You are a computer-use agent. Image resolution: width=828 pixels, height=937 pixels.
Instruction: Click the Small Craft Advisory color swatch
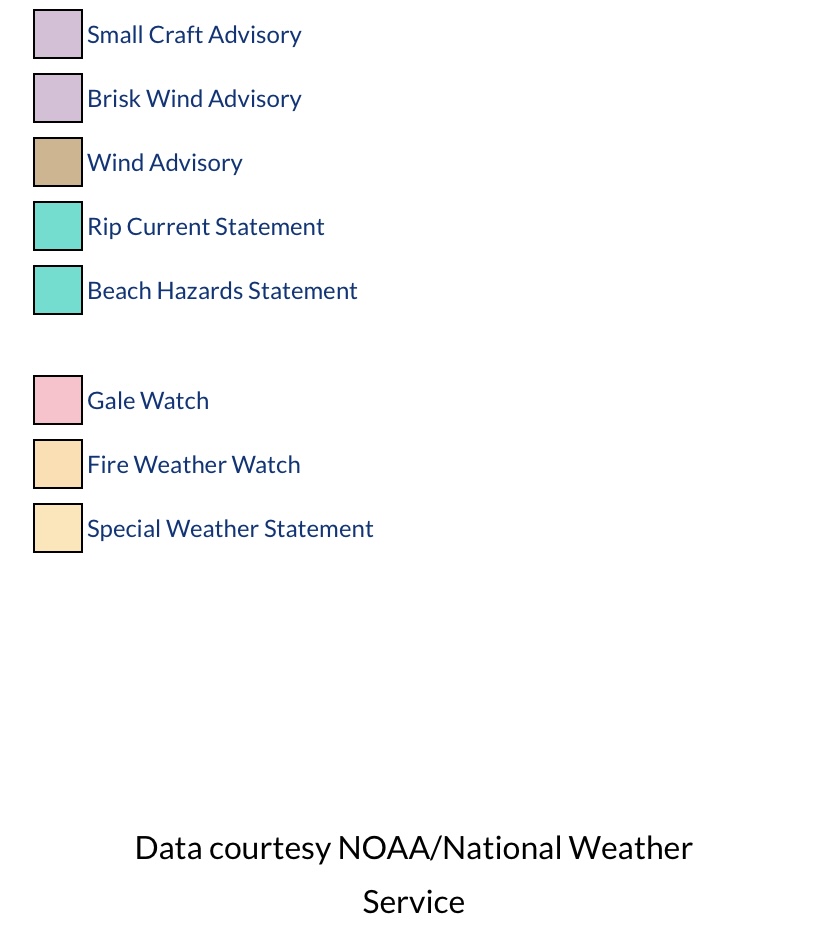pyautogui.click(x=58, y=34)
